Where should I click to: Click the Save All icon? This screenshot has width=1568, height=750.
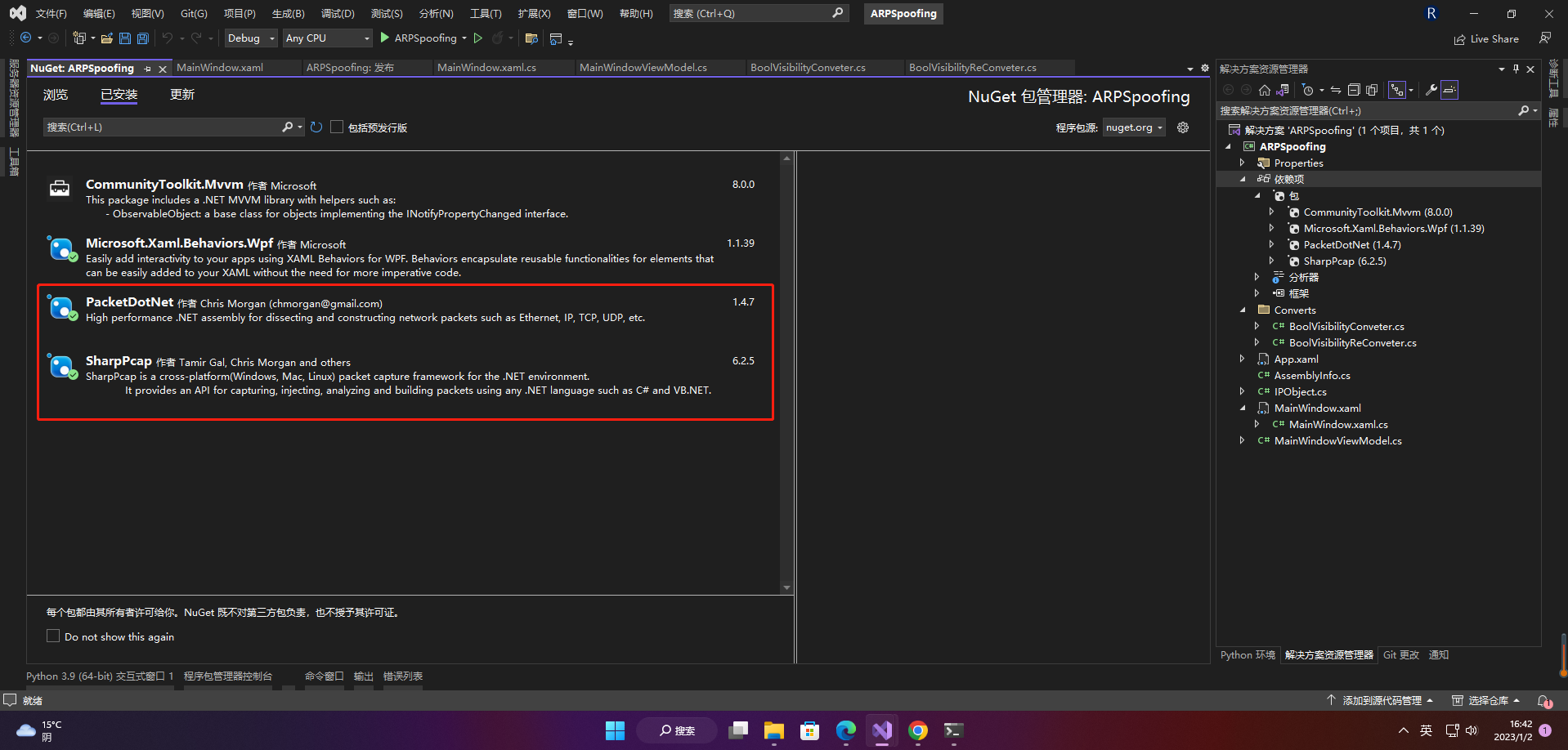(143, 38)
